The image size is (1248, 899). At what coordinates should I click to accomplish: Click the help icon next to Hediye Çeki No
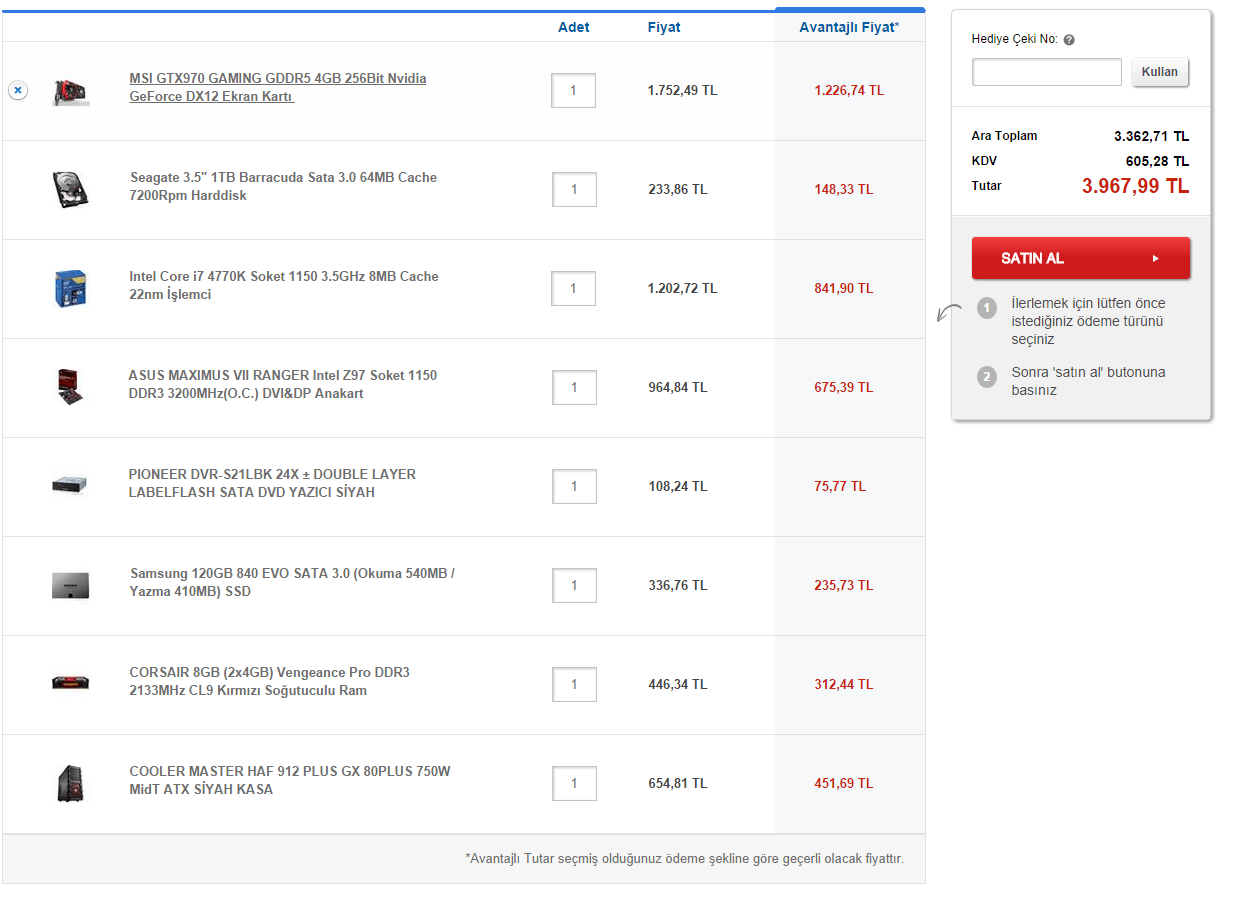(1069, 40)
